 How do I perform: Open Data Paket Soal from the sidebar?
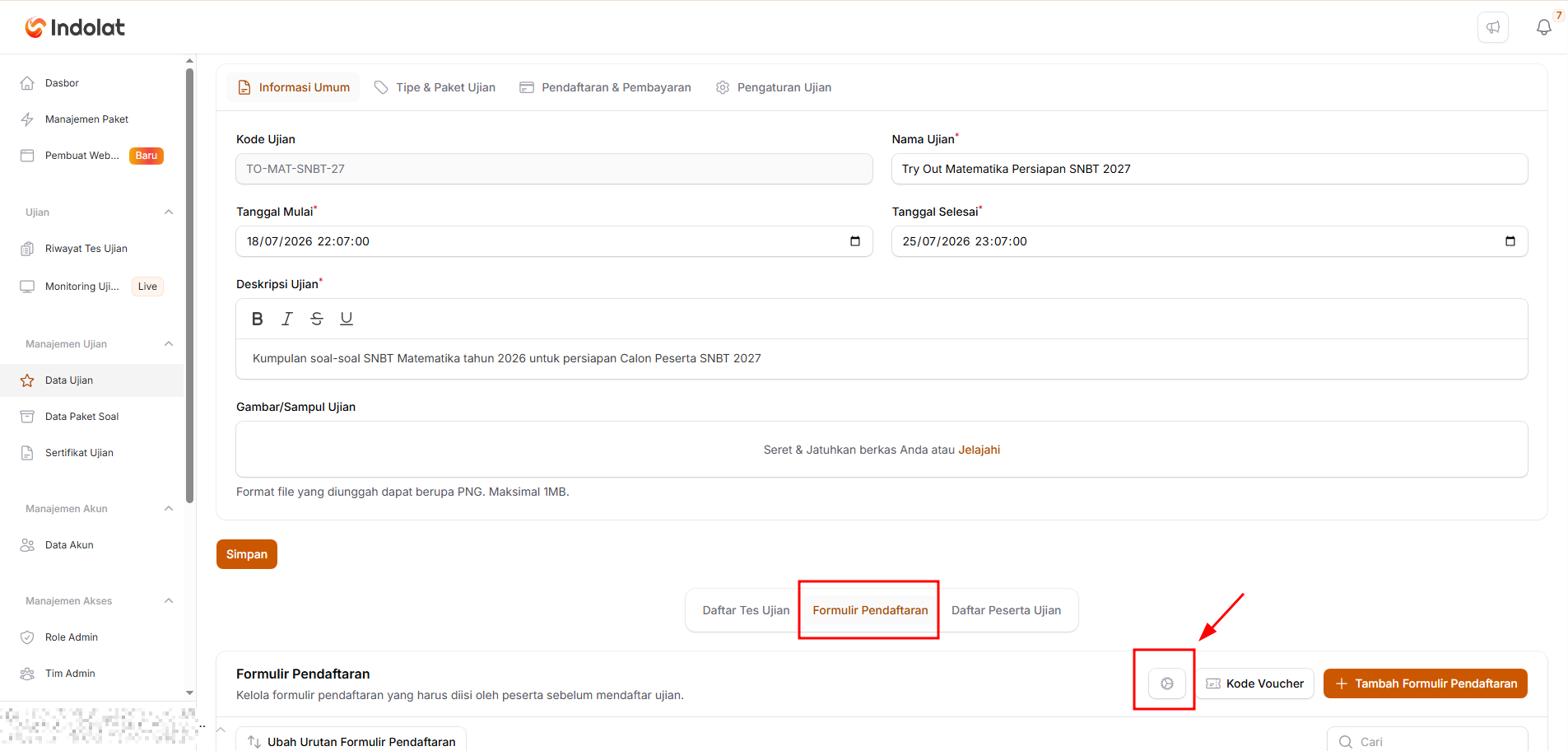(92, 417)
